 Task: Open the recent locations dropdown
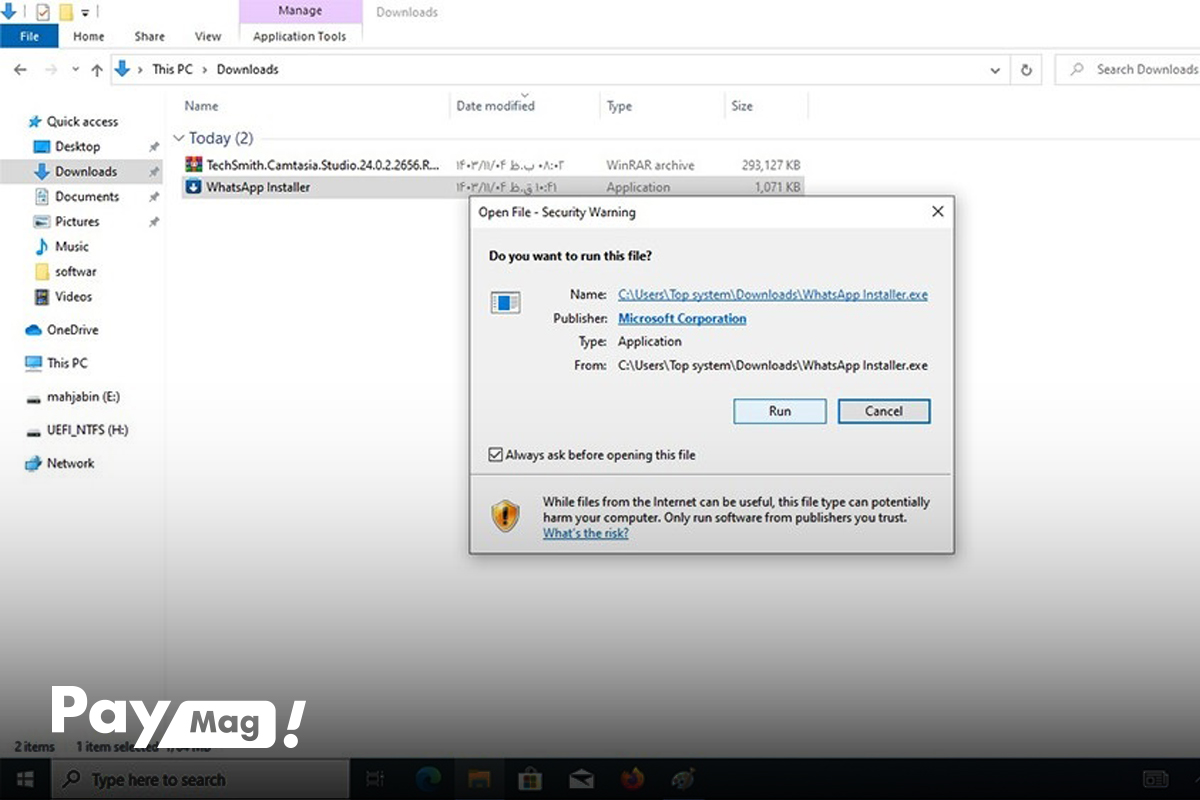[75, 70]
